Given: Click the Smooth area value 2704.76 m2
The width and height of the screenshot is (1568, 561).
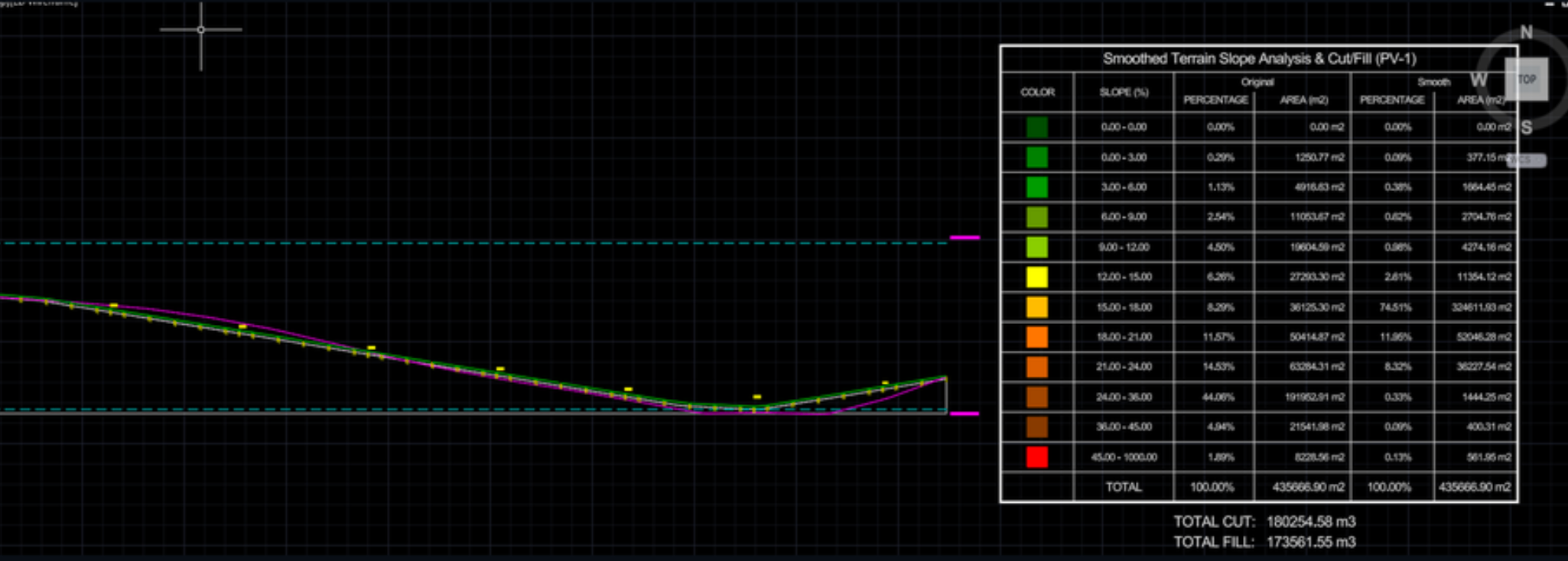Looking at the screenshot, I should click(x=1486, y=217).
